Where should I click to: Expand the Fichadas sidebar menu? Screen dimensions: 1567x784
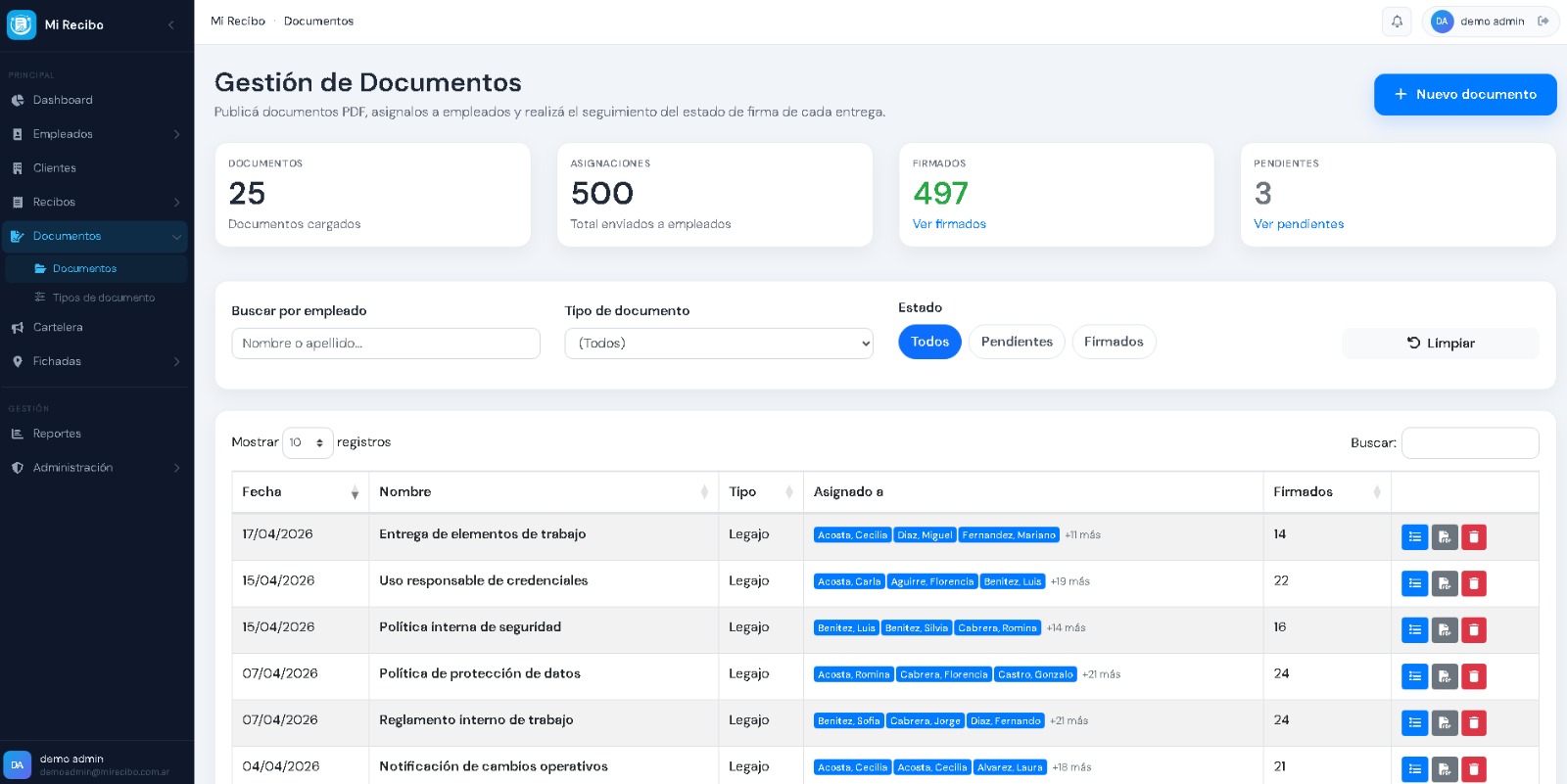[96, 361]
